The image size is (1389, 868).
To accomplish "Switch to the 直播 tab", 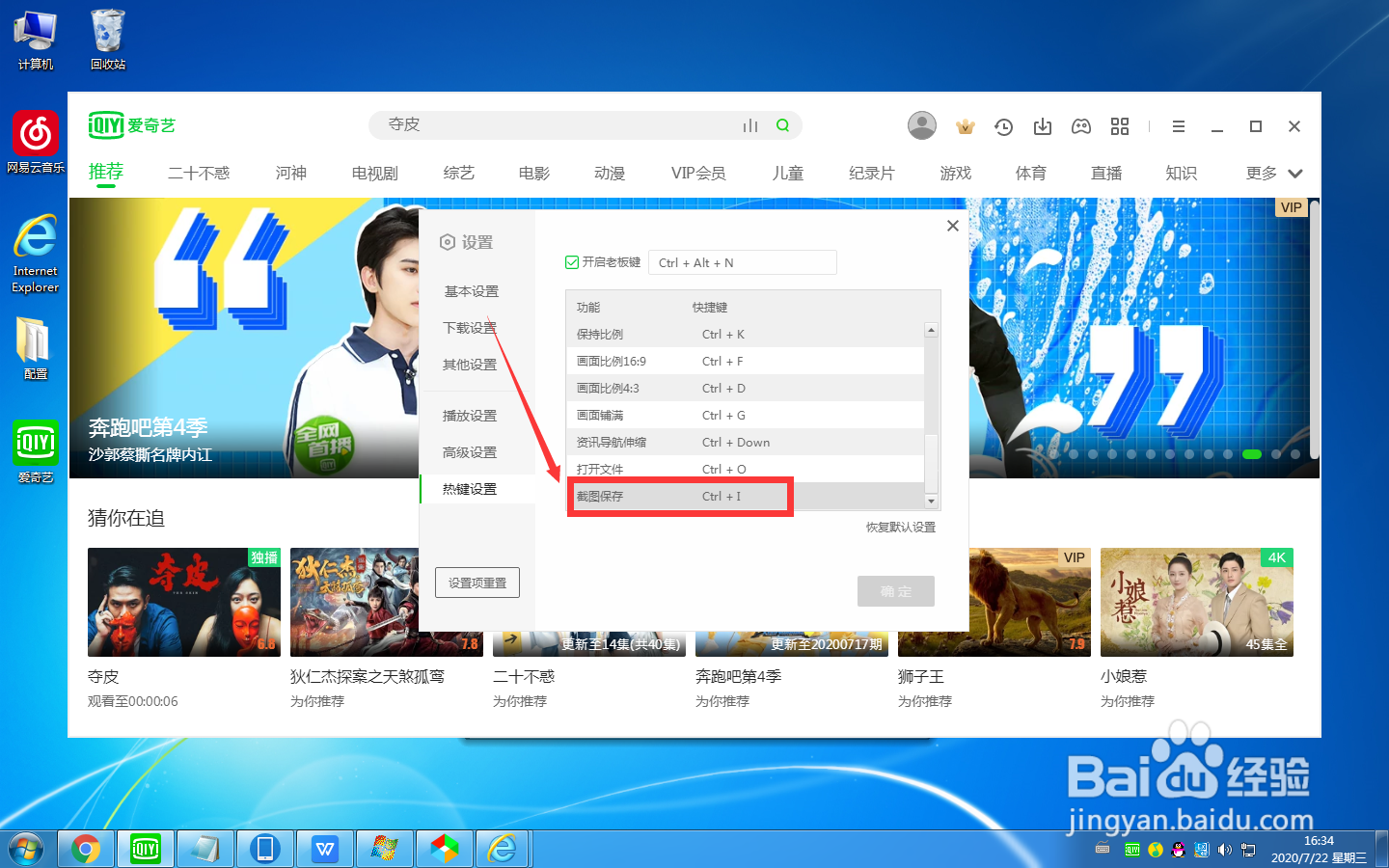I will pos(1106,174).
